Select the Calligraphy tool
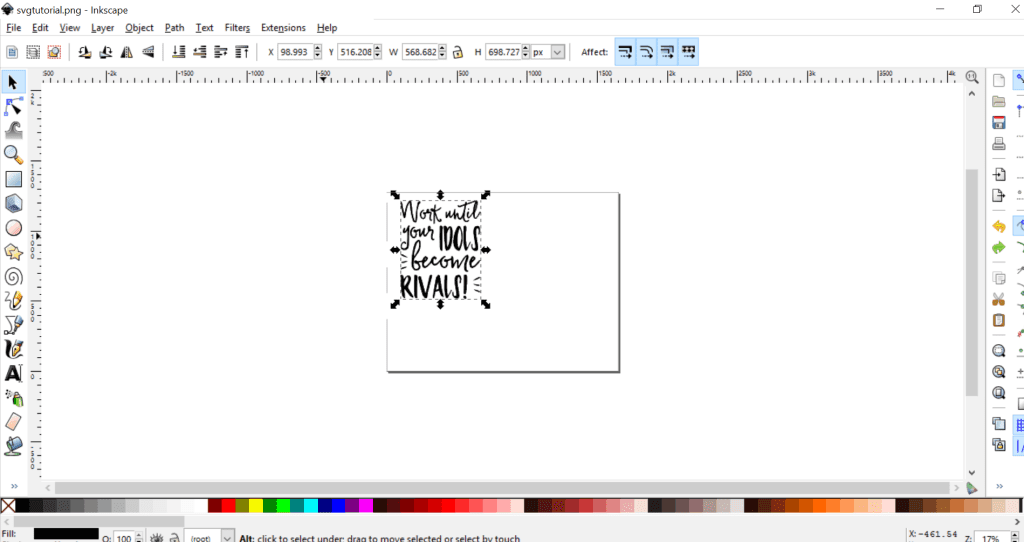 click(13, 349)
